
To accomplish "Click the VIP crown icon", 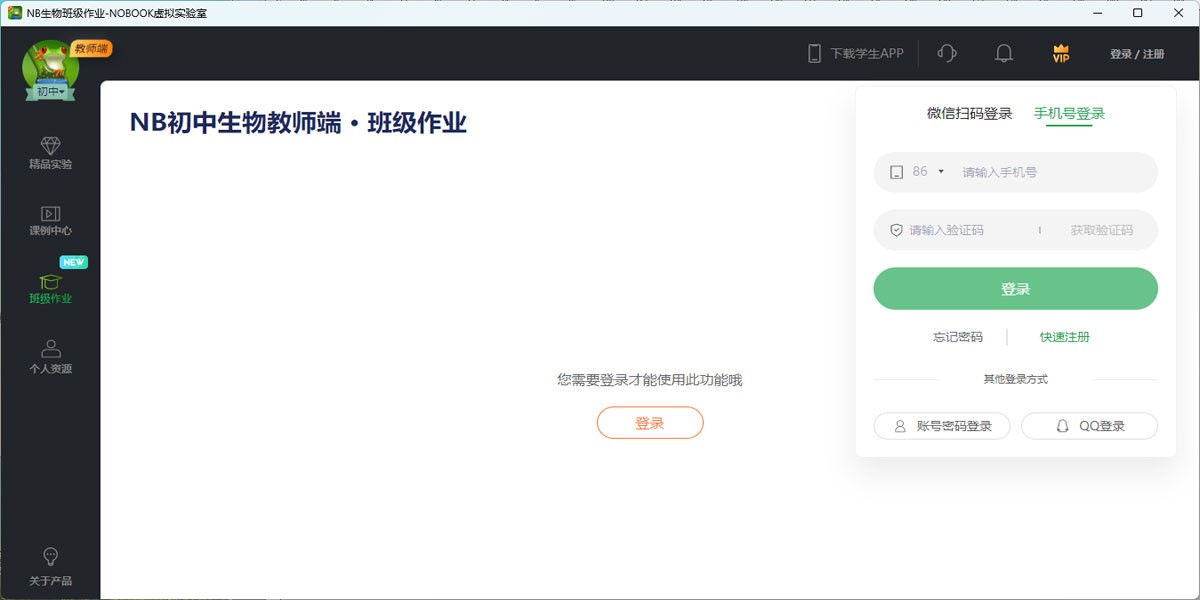I will (1061, 54).
